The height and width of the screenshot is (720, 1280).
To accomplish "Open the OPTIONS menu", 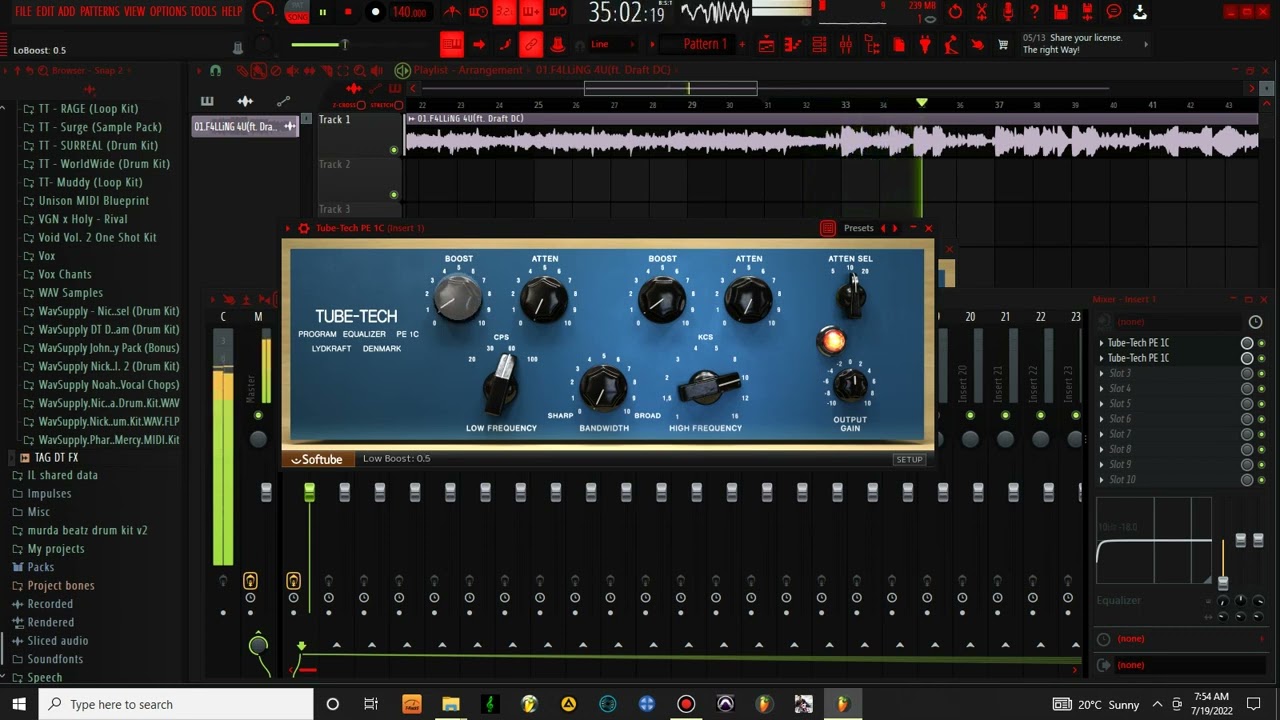I will pyautogui.click(x=168, y=11).
